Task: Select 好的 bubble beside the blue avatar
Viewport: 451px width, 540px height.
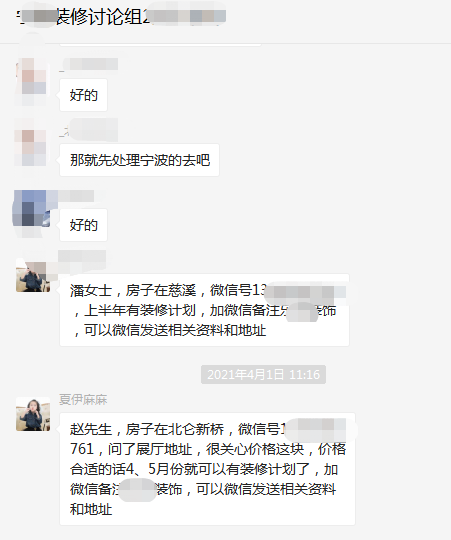Action: point(83,225)
